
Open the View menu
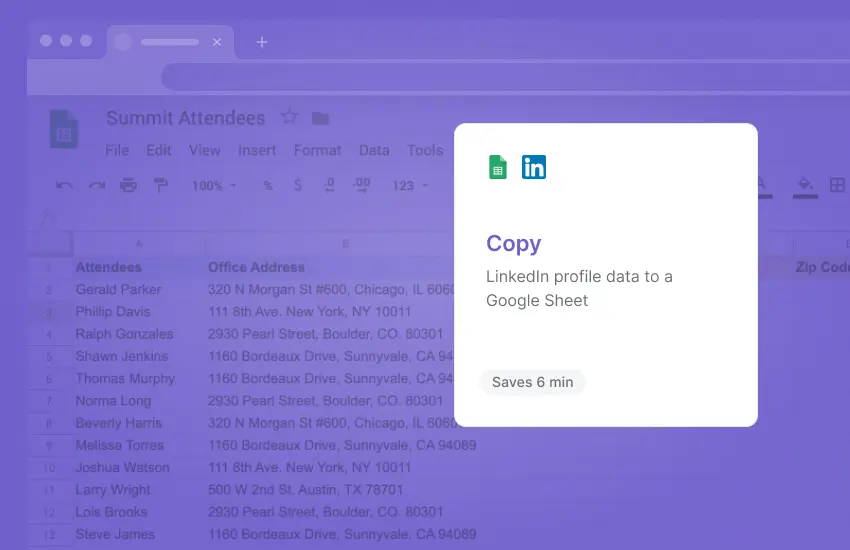click(204, 150)
